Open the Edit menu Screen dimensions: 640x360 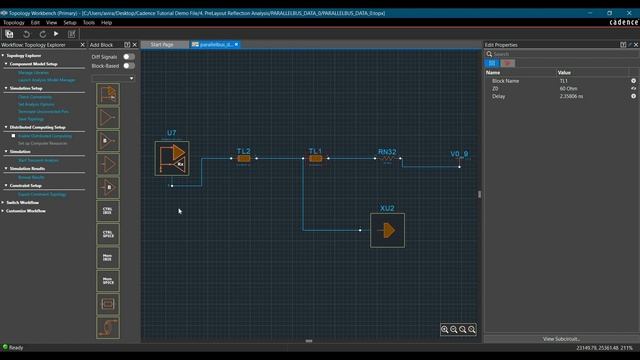(35, 23)
